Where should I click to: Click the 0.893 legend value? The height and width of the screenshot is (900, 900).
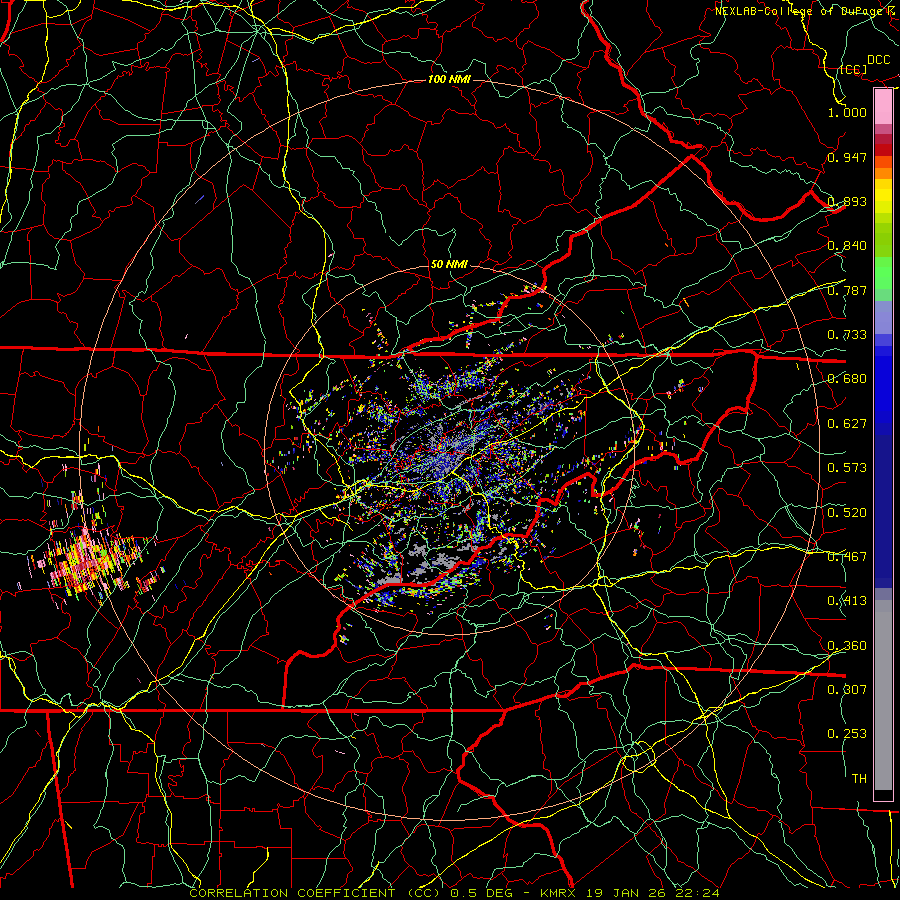click(847, 201)
